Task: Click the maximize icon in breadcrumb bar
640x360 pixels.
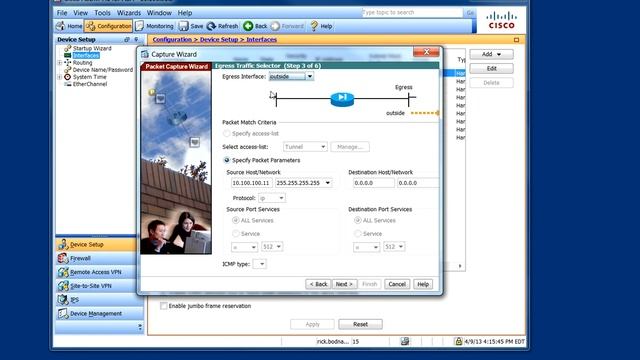Action: pyautogui.click(x=516, y=40)
